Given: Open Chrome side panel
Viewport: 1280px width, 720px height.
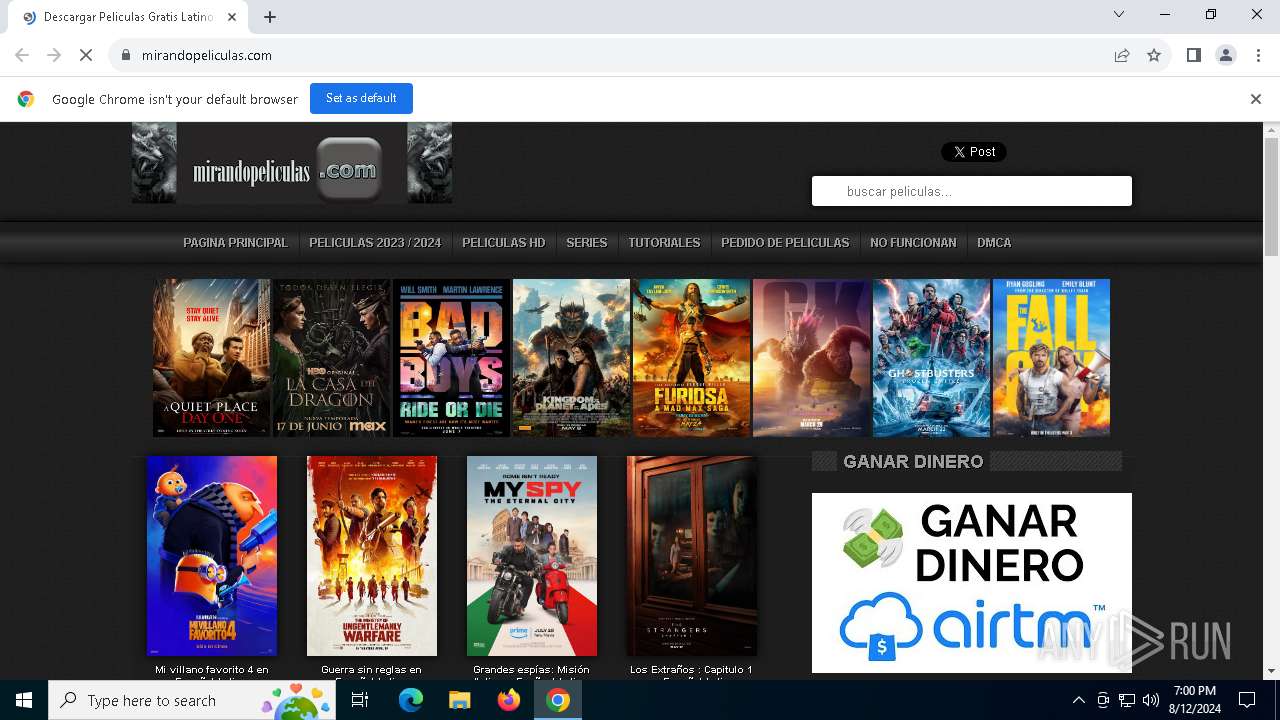Looking at the screenshot, I should tap(1193, 55).
